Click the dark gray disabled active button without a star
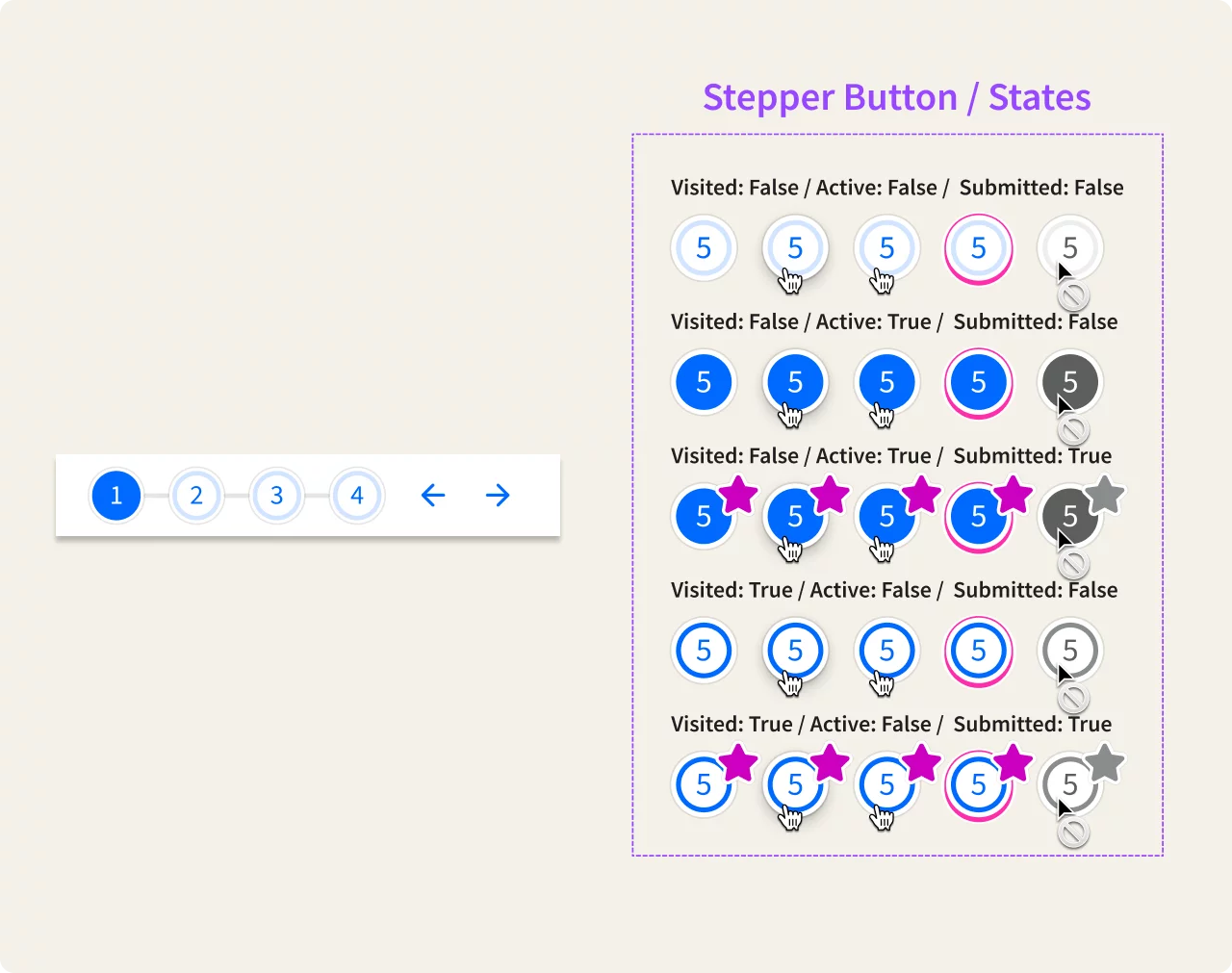The image size is (1232, 973). pos(1070,382)
